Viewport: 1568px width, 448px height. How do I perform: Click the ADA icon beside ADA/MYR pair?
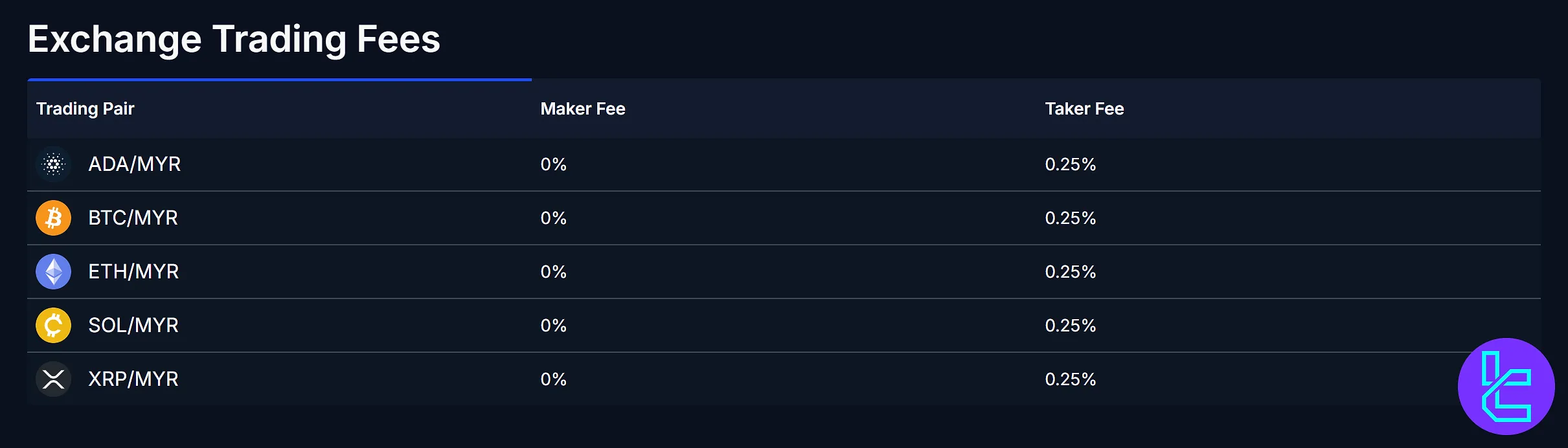pos(53,164)
